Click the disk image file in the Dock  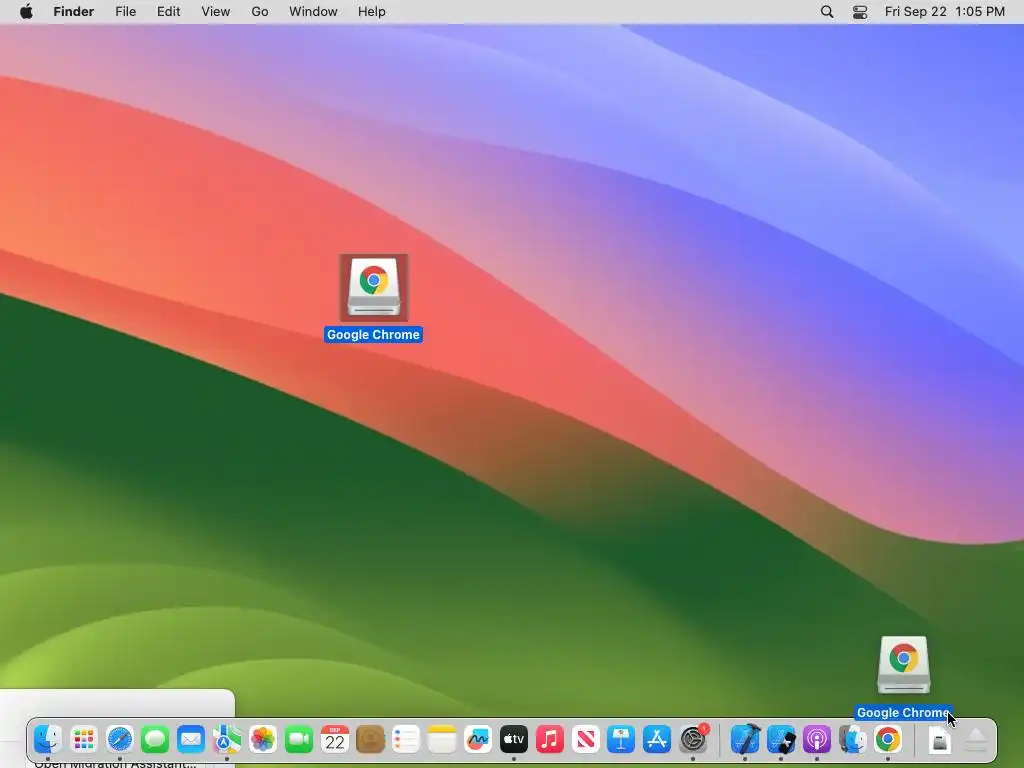pos(939,740)
